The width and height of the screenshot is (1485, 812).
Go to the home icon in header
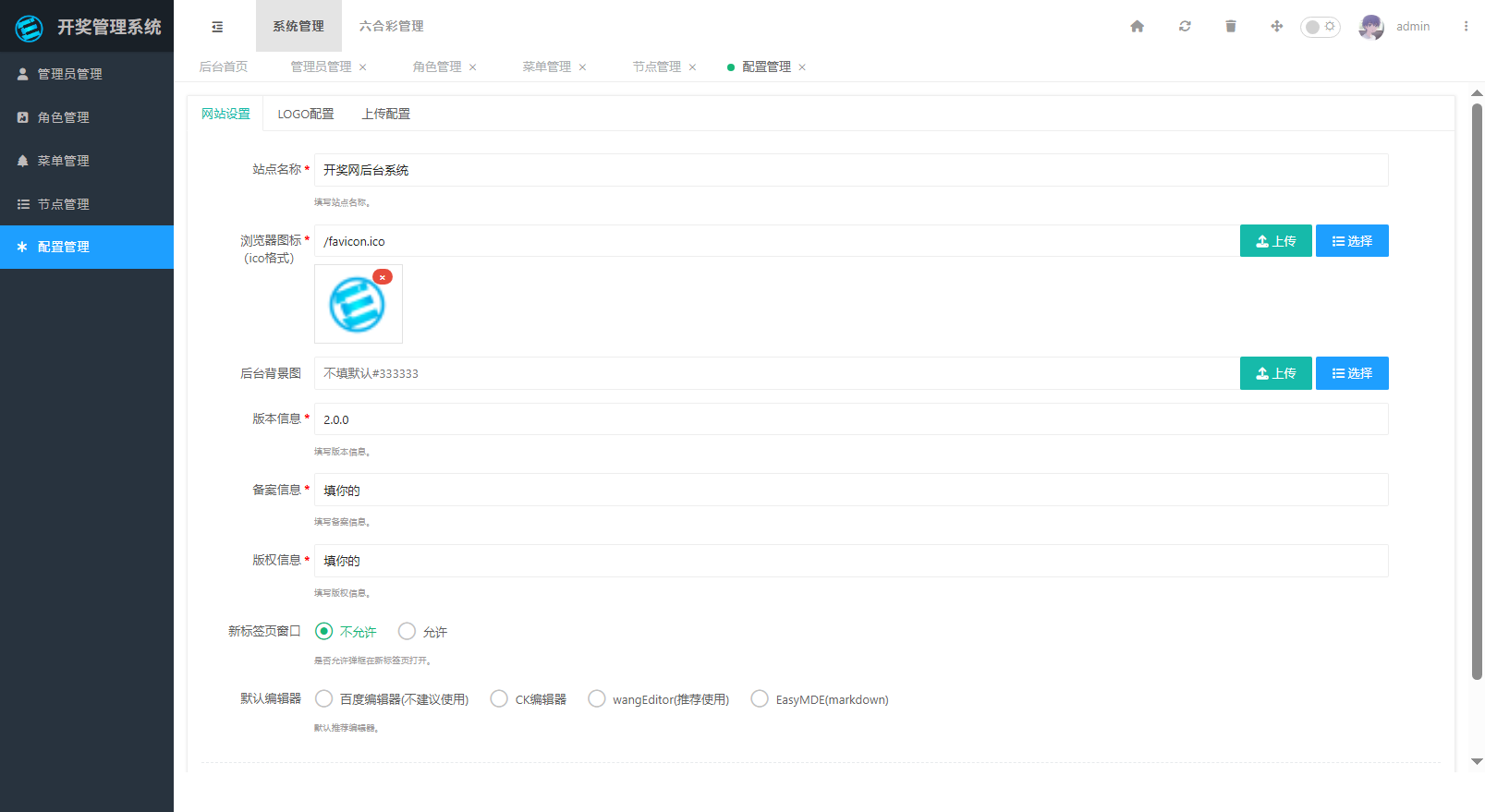tap(1138, 26)
